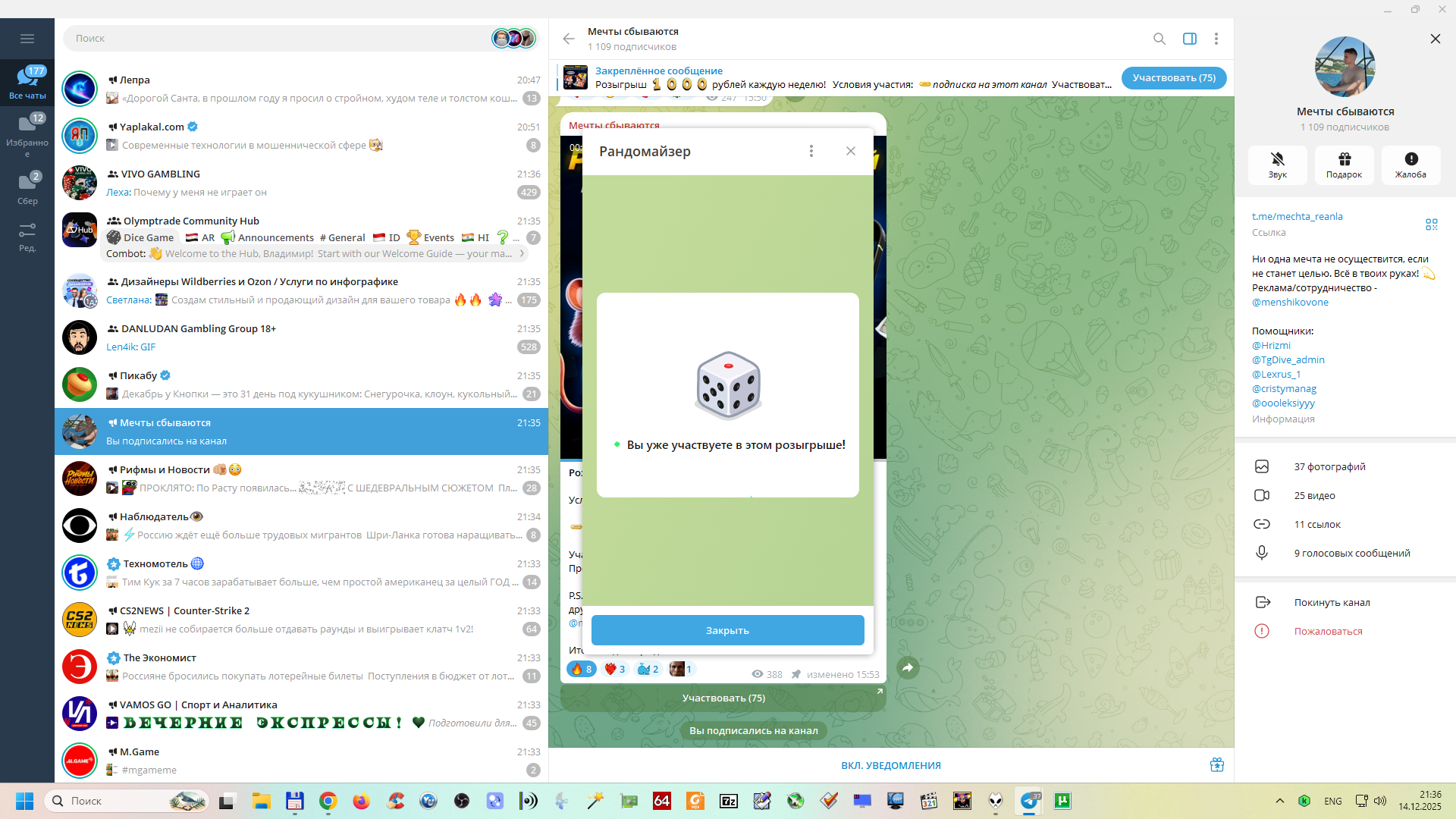Open the t.me/mechta_reanla link
The width and height of the screenshot is (1456, 819).
pos(1297,216)
